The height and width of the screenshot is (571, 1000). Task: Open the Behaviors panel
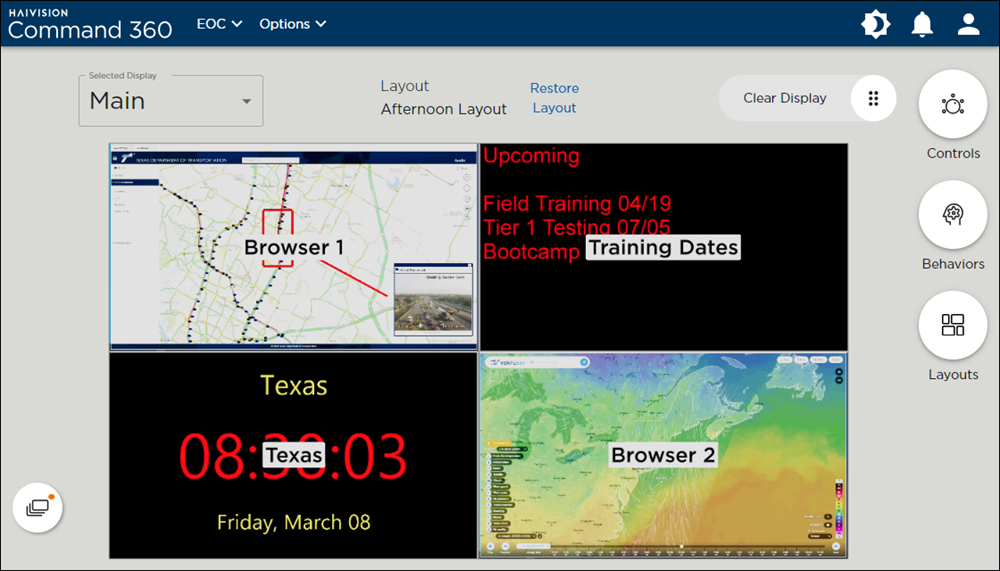point(953,215)
